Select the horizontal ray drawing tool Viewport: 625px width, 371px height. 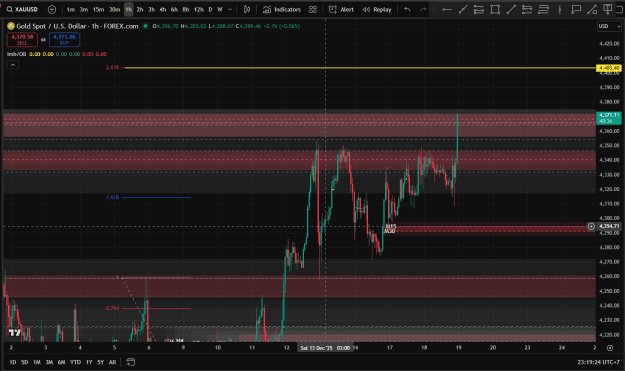[x=447, y=9]
